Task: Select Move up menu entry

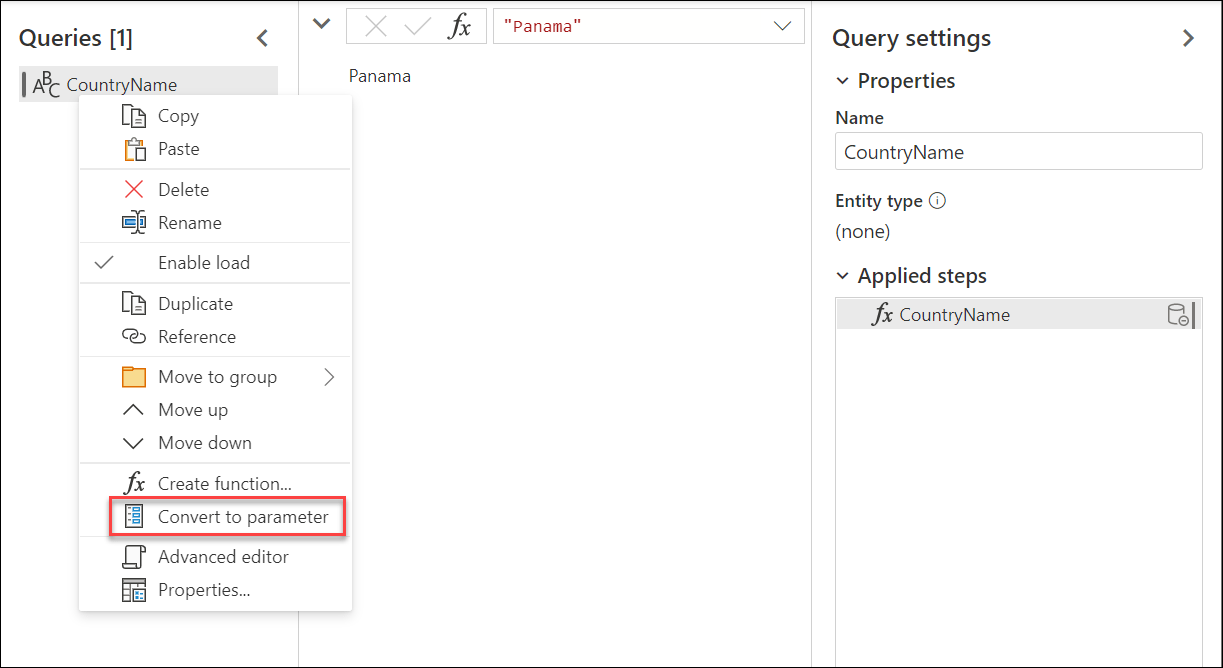Action: pyautogui.click(x=215, y=410)
